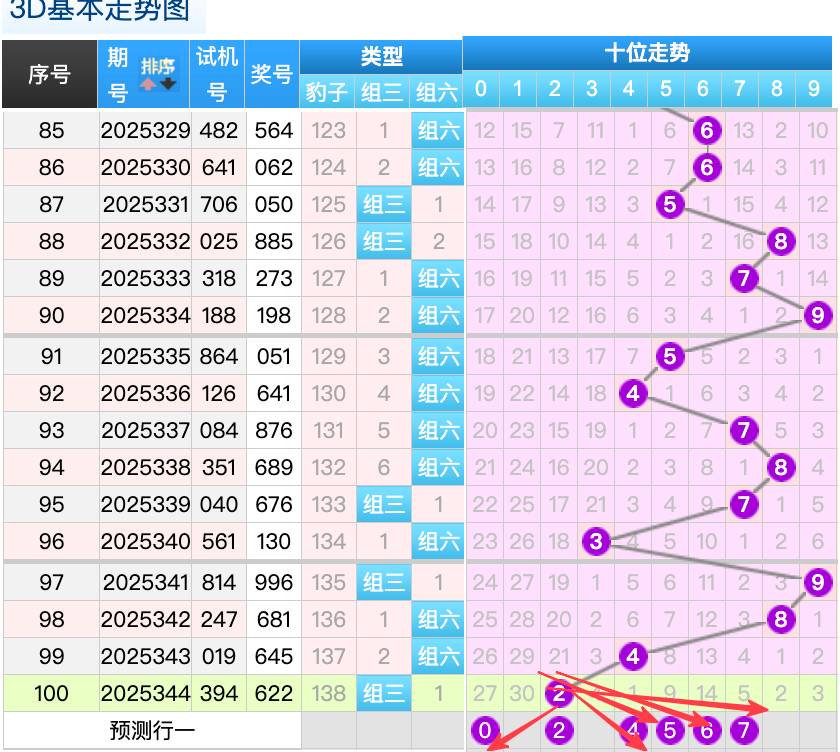This screenshot has height=752, width=840.
Task: Select issue number 2025329
Action: point(145,130)
